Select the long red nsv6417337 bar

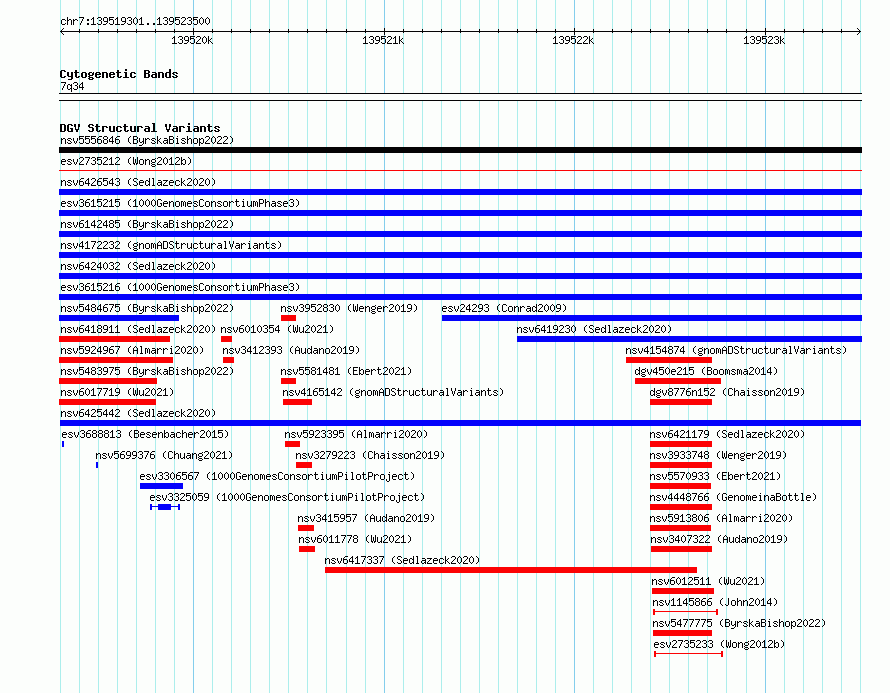511,570
